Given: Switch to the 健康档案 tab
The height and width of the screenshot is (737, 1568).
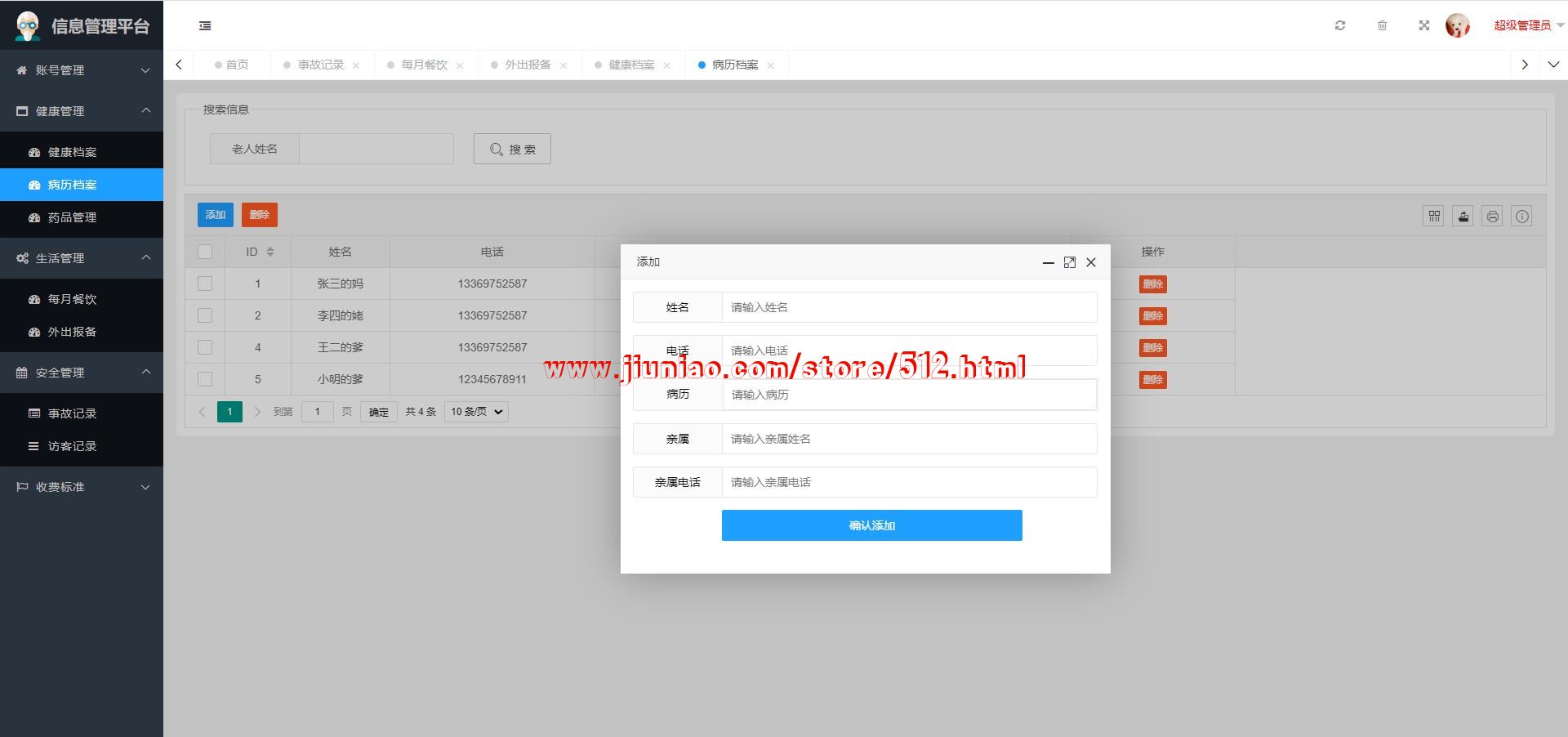Looking at the screenshot, I should [630, 65].
